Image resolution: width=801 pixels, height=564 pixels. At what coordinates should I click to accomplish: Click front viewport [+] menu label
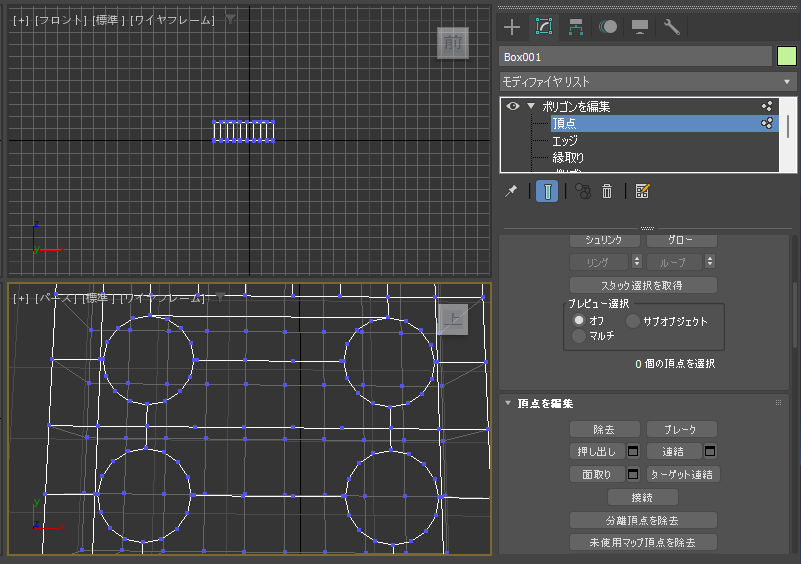pyautogui.click(x=21, y=20)
